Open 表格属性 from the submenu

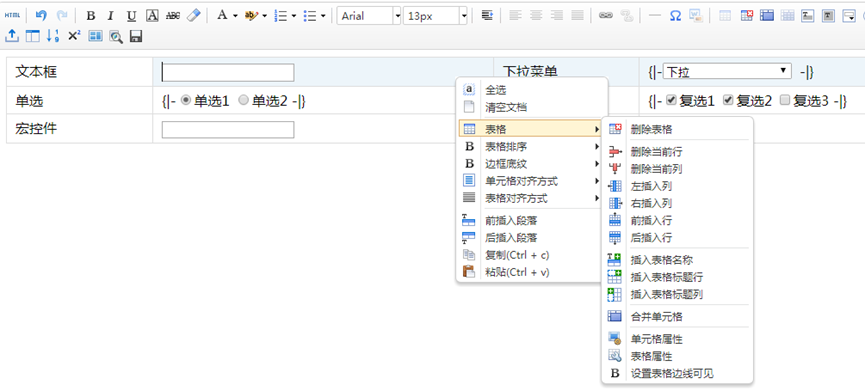coord(677,356)
